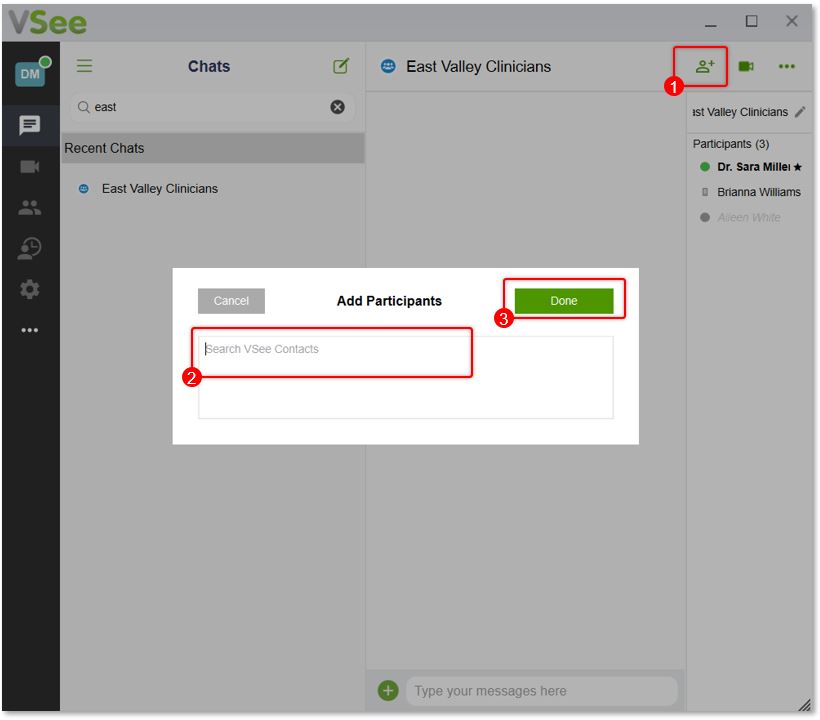Click the DM user avatar
820x720 pixels.
[x=30, y=74]
